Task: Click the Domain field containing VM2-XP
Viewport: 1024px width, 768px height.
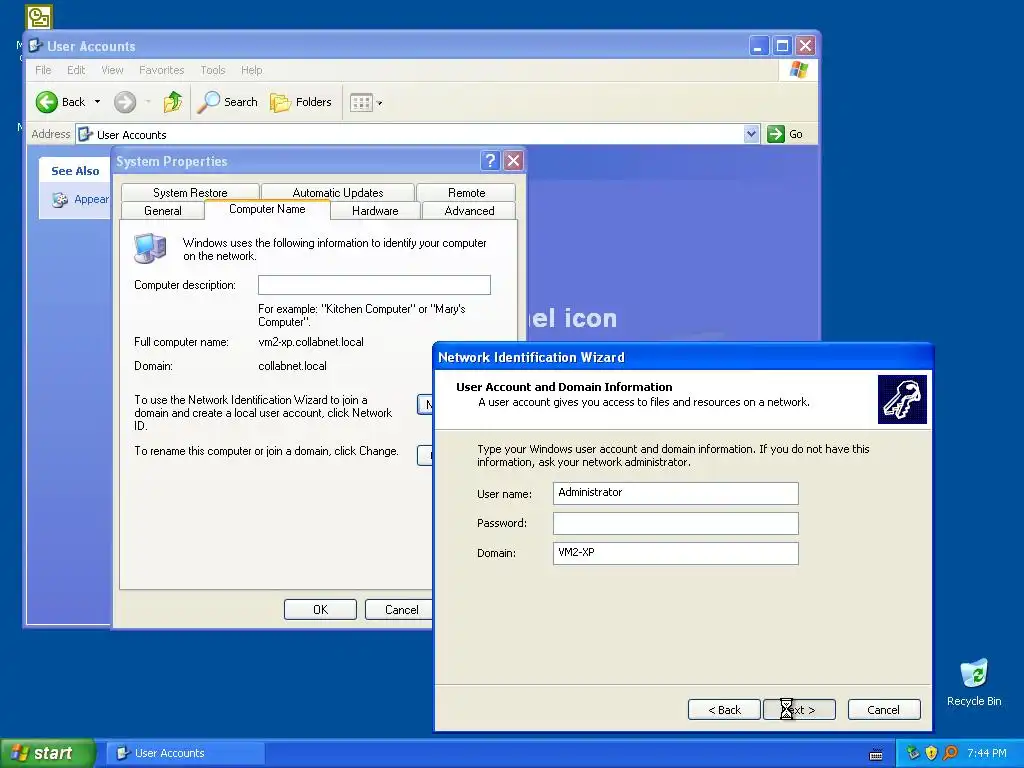Action: click(x=675, y=553)
